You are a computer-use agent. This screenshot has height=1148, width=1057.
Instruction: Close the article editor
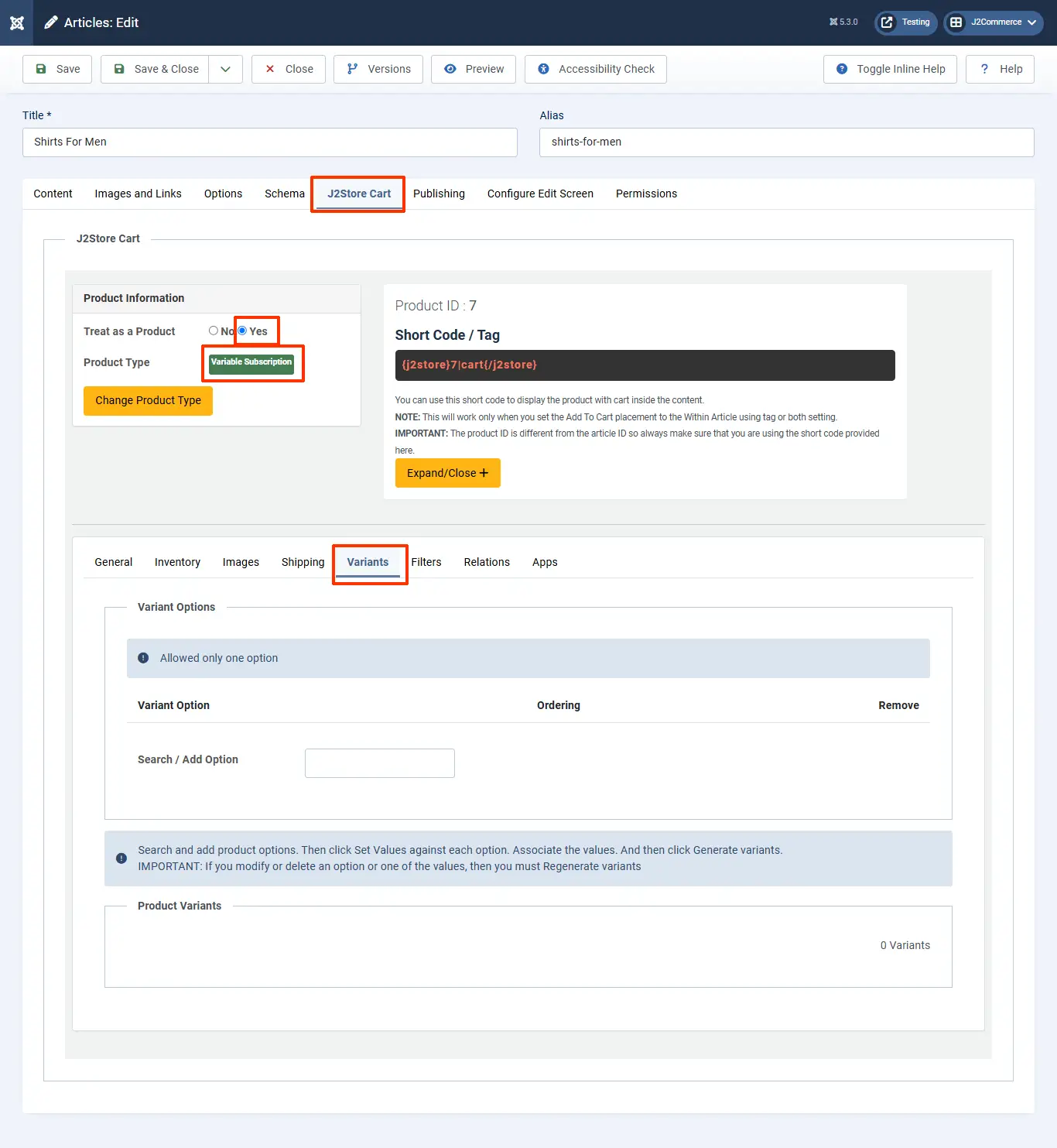pyautogui.click(x=289, y=69)
